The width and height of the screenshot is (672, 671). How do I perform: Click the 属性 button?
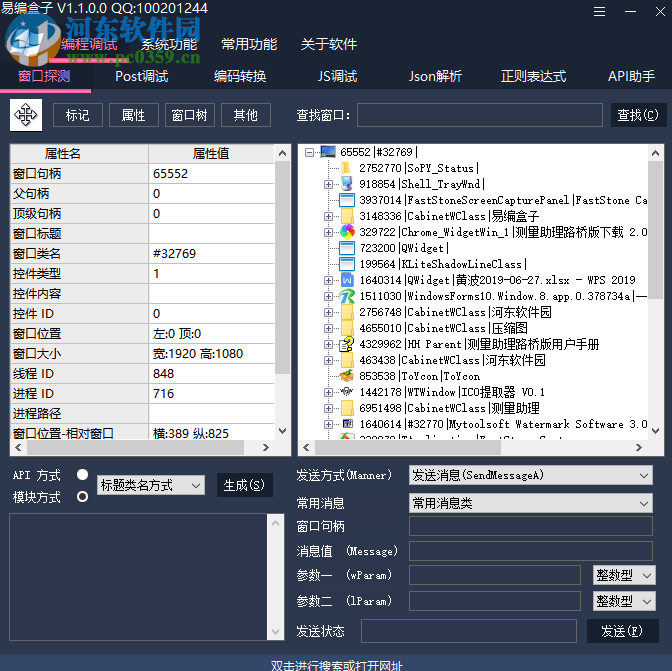[x=134, y=115]
